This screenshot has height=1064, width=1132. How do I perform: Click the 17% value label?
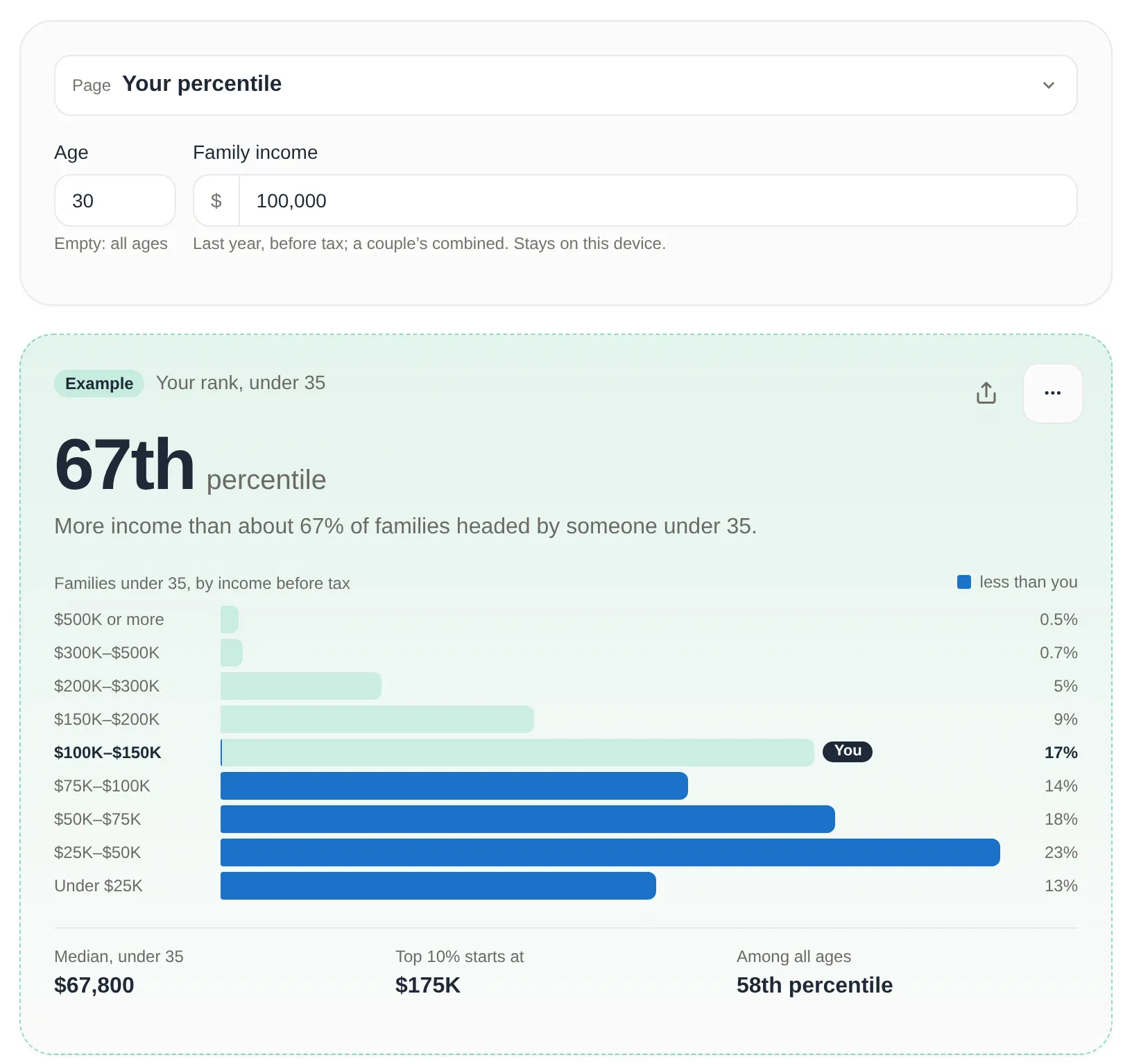point(1061,753)
